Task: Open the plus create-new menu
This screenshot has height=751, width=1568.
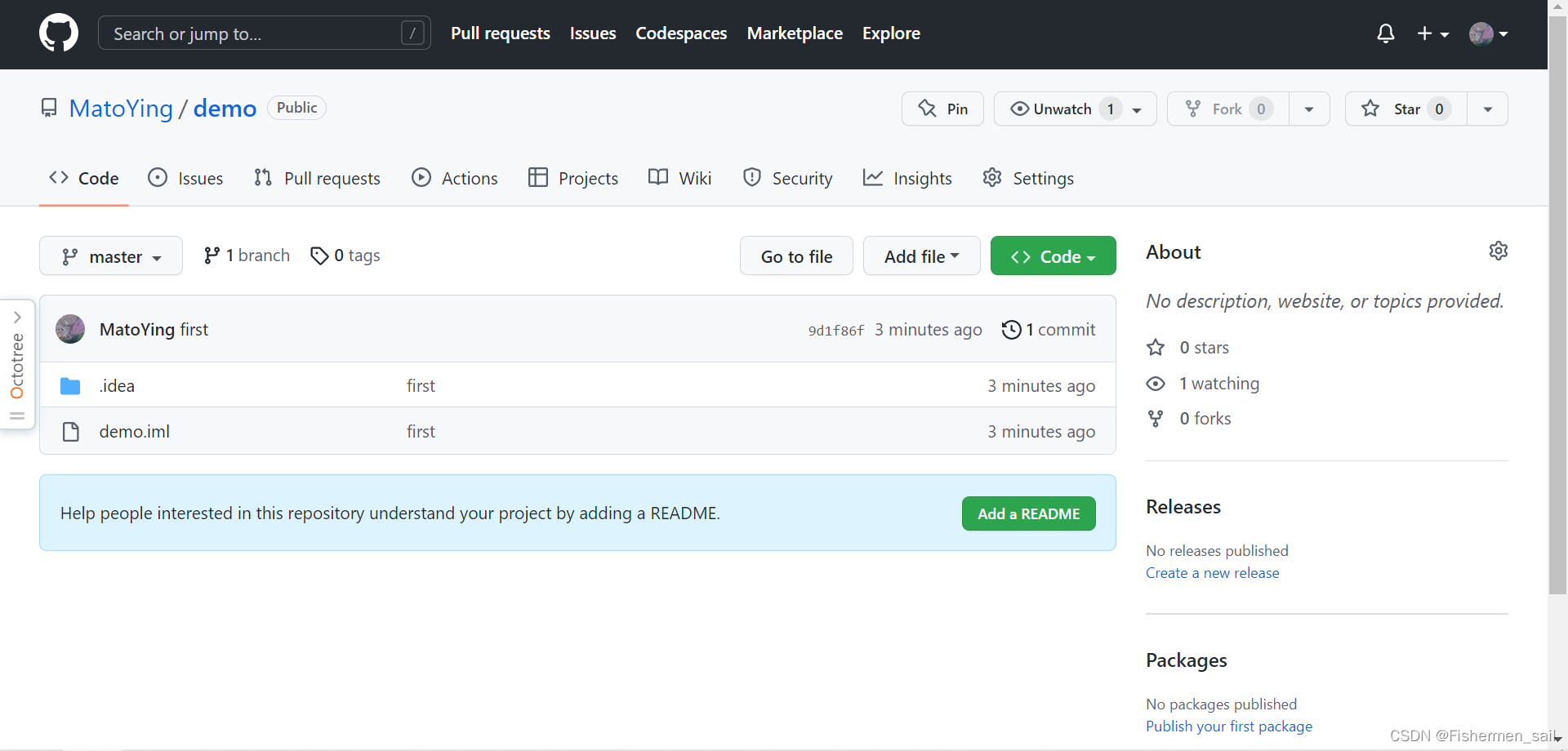Action: (x=1432, y=33)
